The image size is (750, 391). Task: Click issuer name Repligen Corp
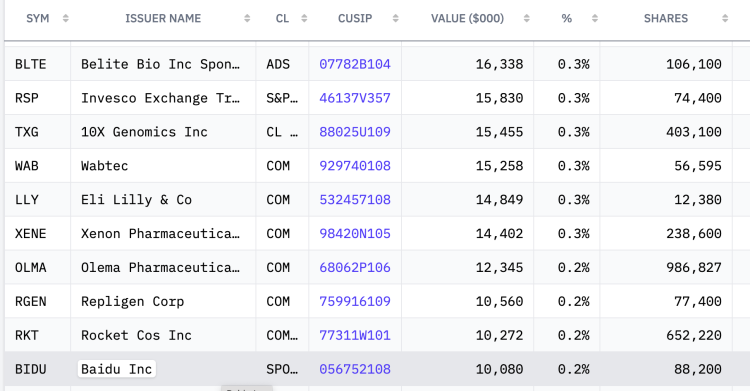tap(132, 302)
